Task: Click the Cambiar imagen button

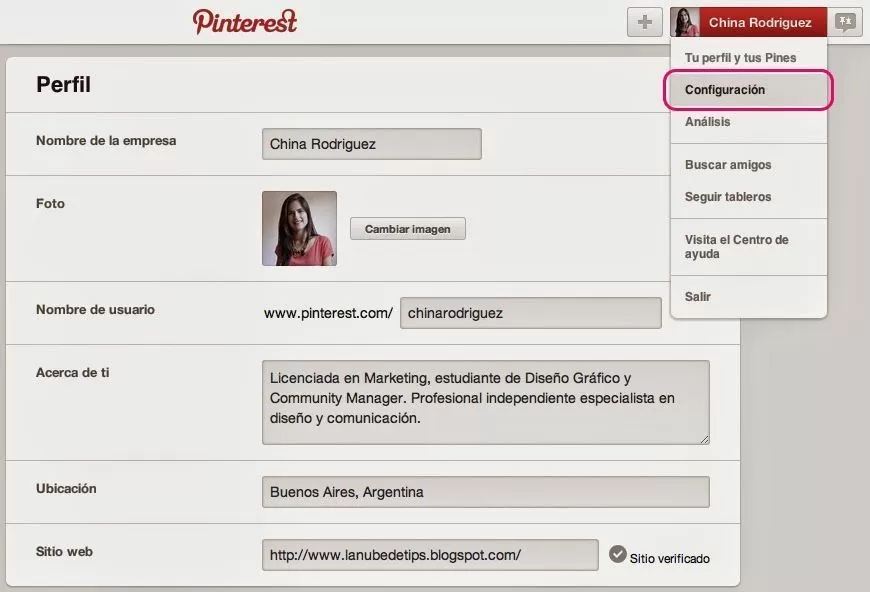Action: click(x=408, y=229)
